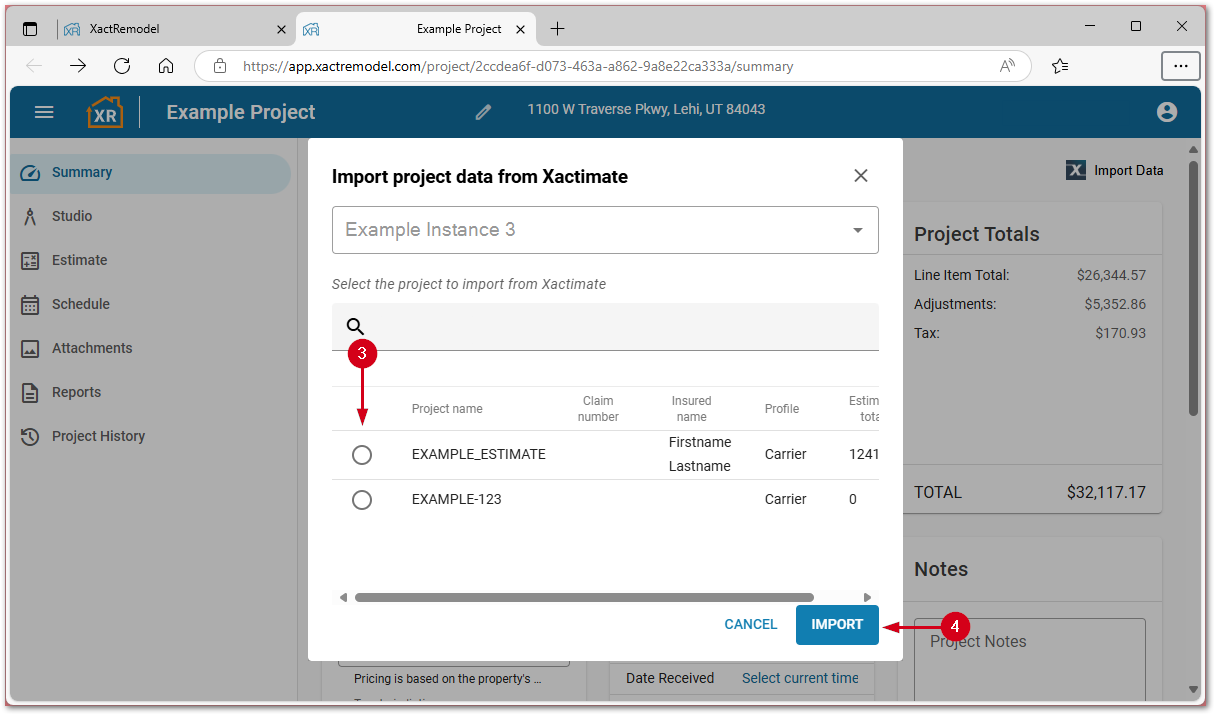1215x715 pixels.
Task: Click the IMPORT button
Action: click(837, 625)
